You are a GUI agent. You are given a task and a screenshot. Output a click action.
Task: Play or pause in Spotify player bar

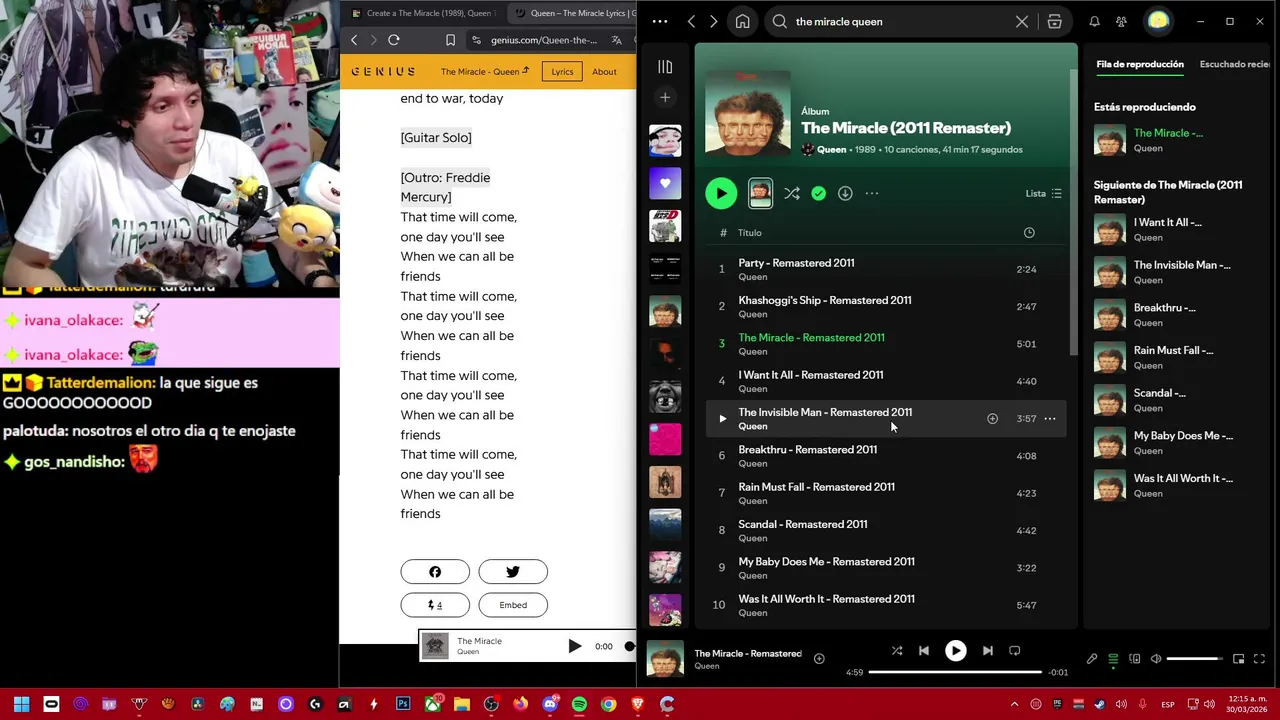pos(955,651)
